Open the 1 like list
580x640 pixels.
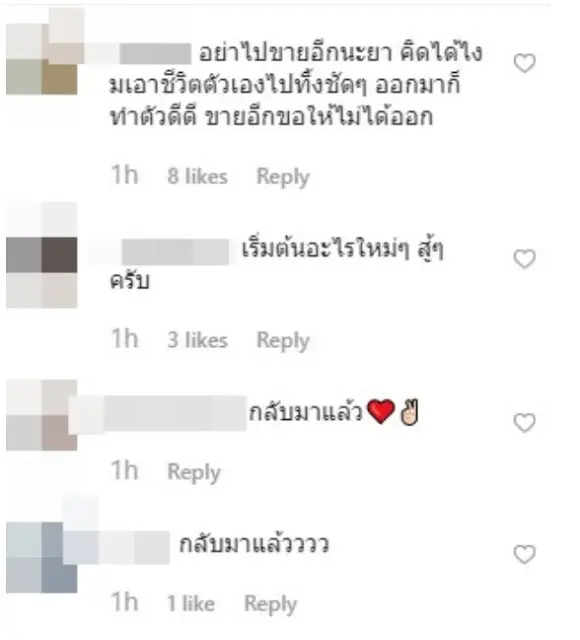[x=191, y=603]
